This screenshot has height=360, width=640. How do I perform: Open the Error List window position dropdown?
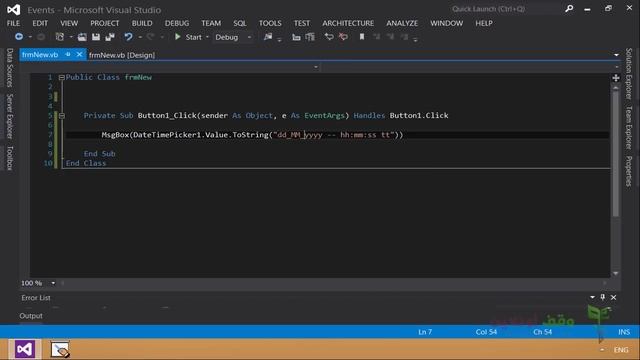point(592,297)
